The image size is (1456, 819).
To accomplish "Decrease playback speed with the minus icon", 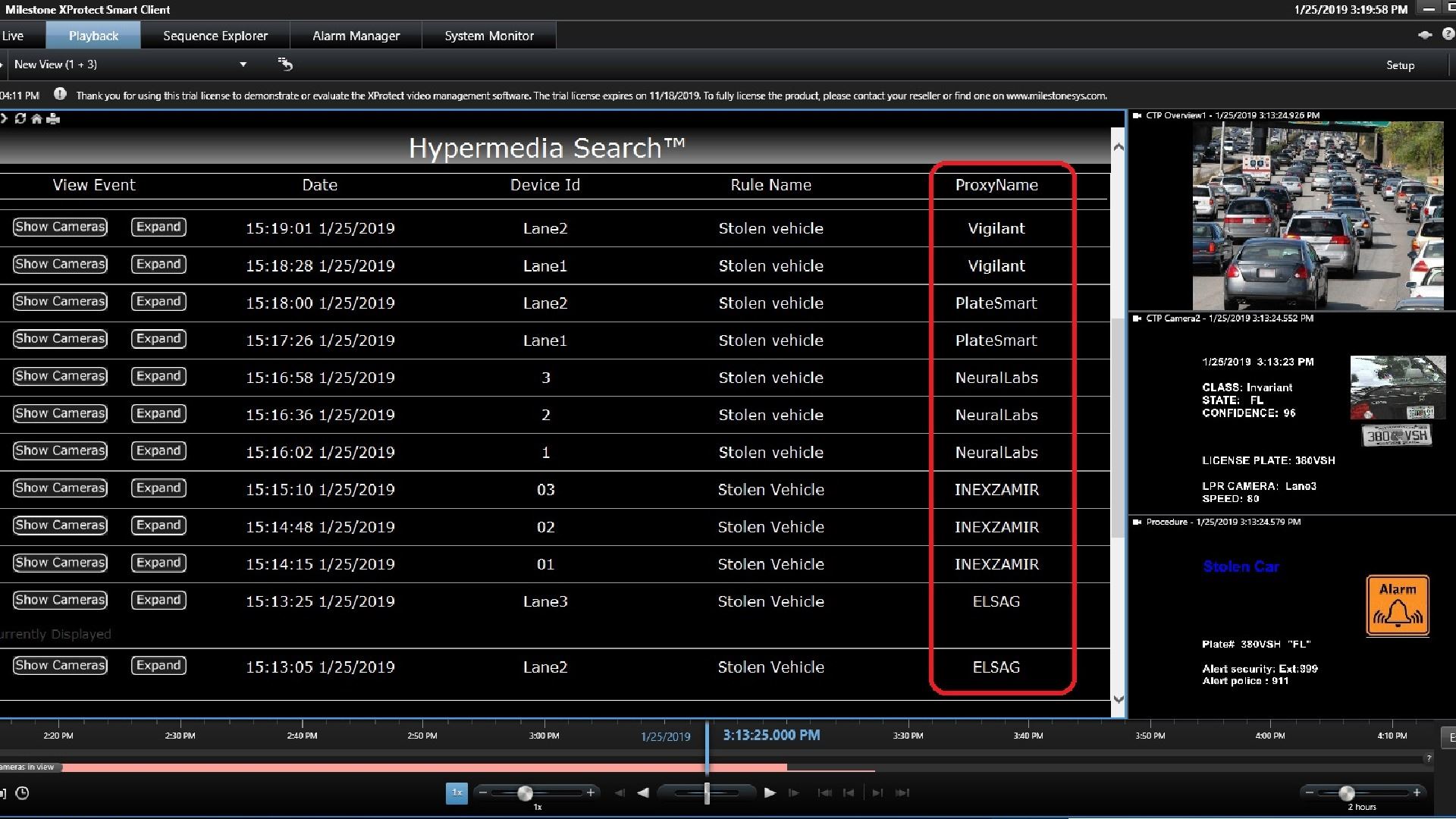I will tap(483, 792).
